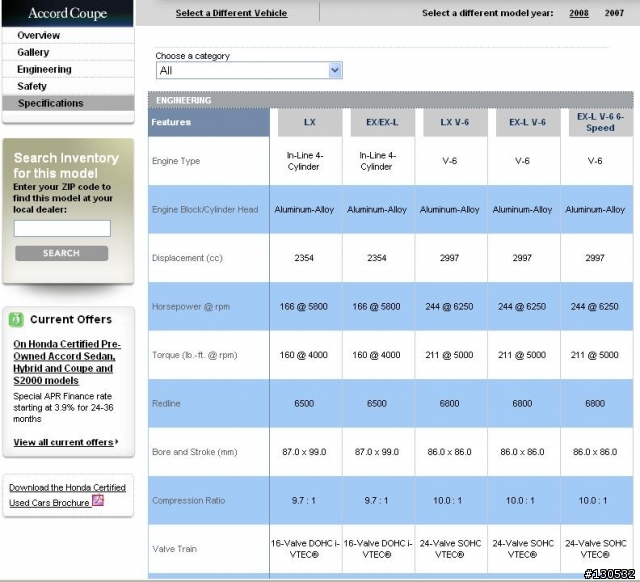Open the Safety menu item
Viewport: 640px width, 582px height.
32,86
